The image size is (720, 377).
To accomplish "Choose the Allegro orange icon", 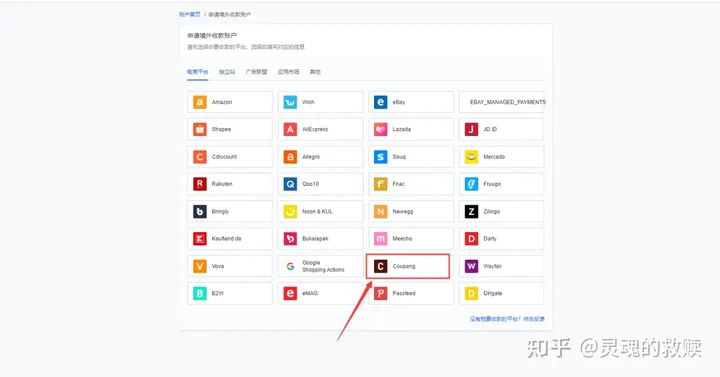I will pos(290,157).
